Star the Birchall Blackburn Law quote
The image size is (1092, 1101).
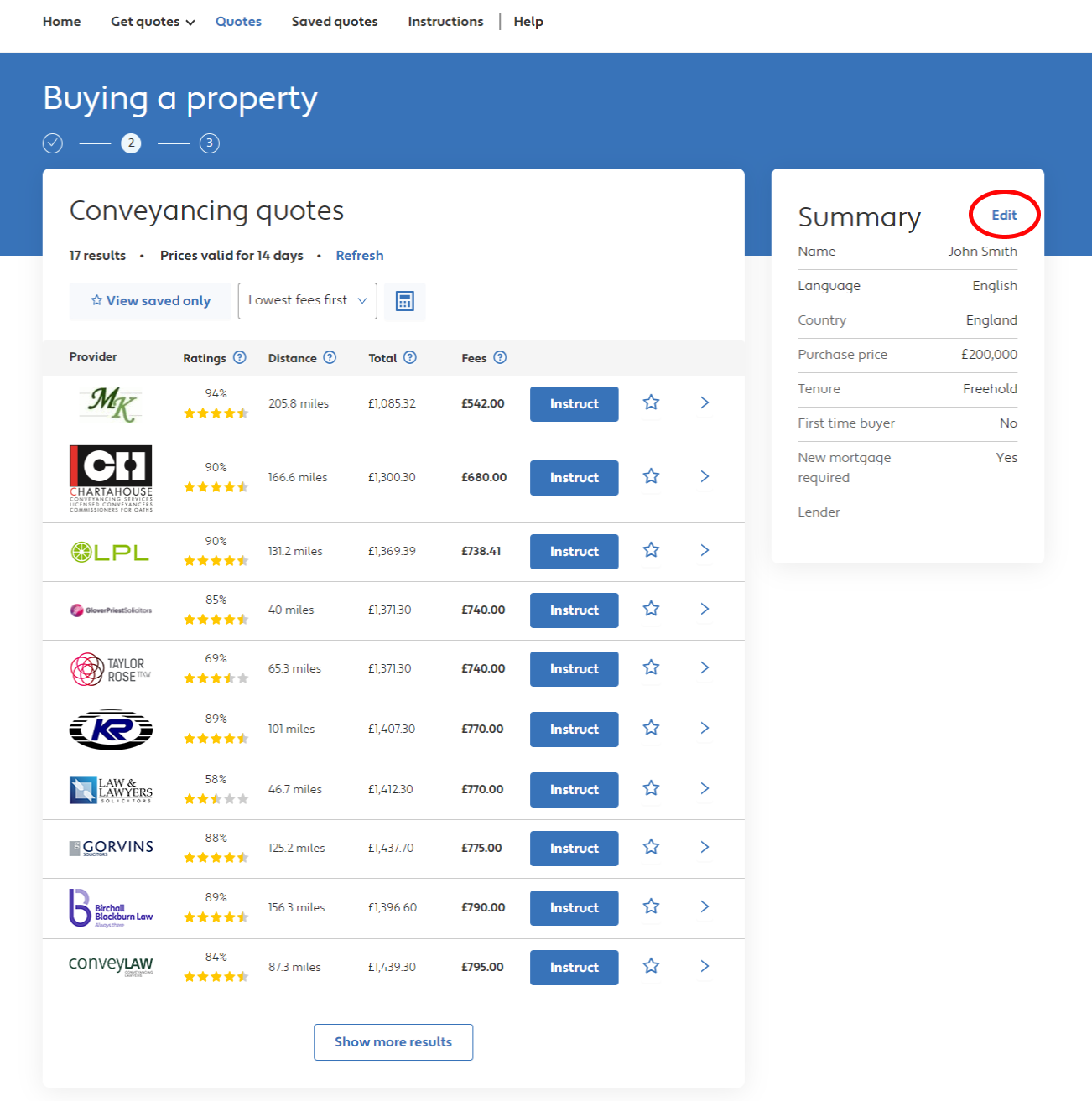[651, 906]
